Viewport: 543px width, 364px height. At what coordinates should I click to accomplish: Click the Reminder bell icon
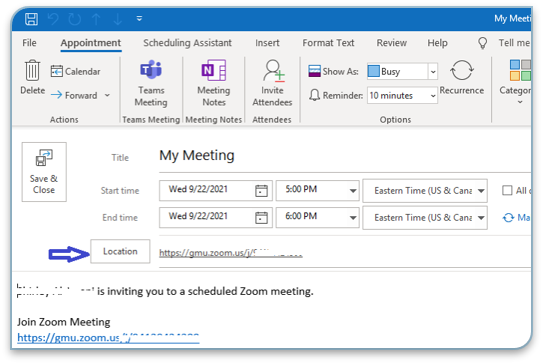(x=314, y=95)
